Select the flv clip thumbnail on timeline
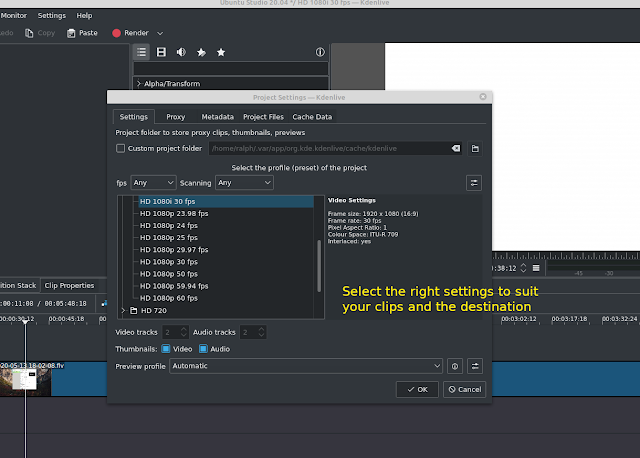This screenshot has width=640, height=458. [25, 381]
